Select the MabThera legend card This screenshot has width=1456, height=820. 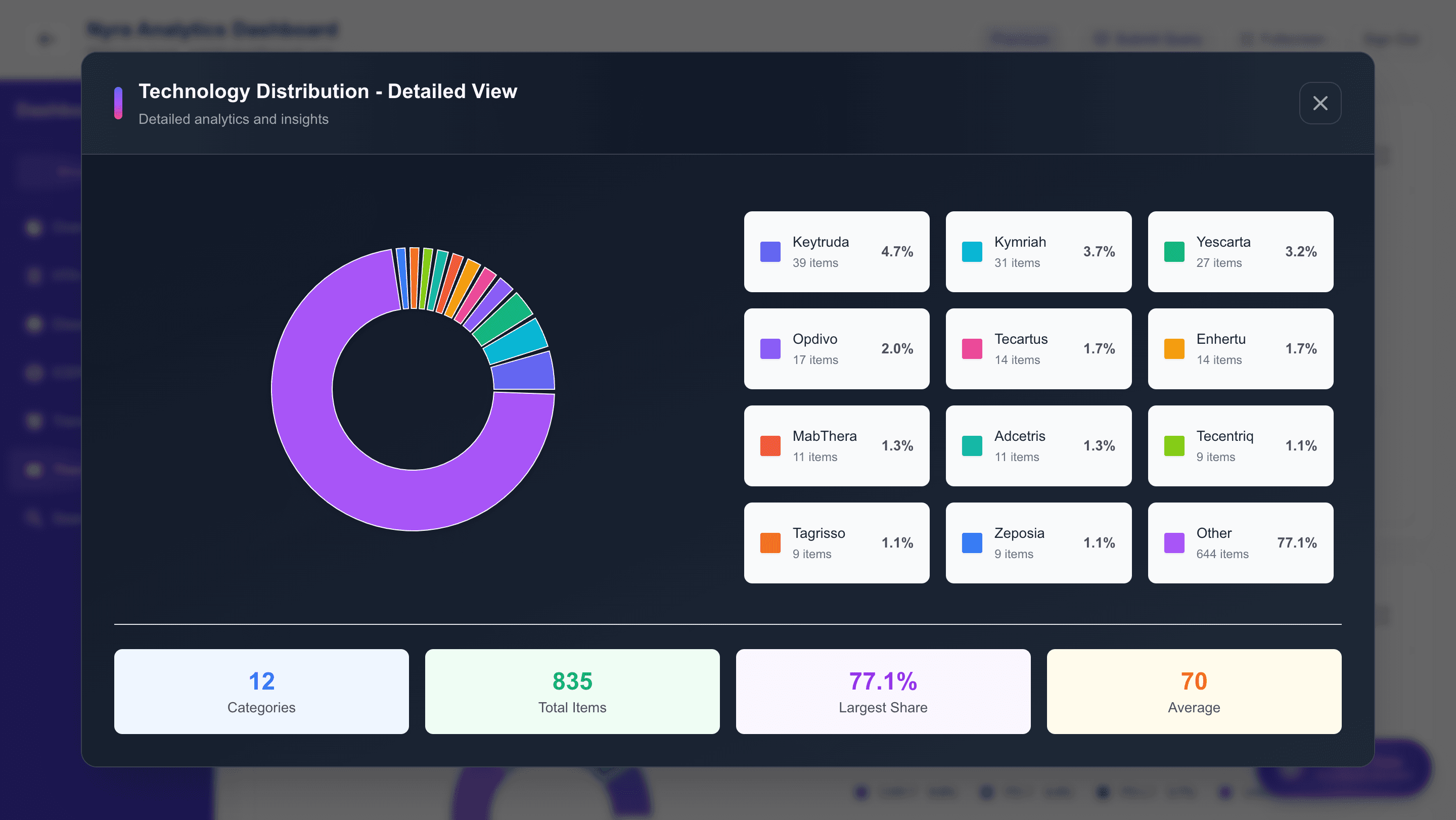pos(836,446)
